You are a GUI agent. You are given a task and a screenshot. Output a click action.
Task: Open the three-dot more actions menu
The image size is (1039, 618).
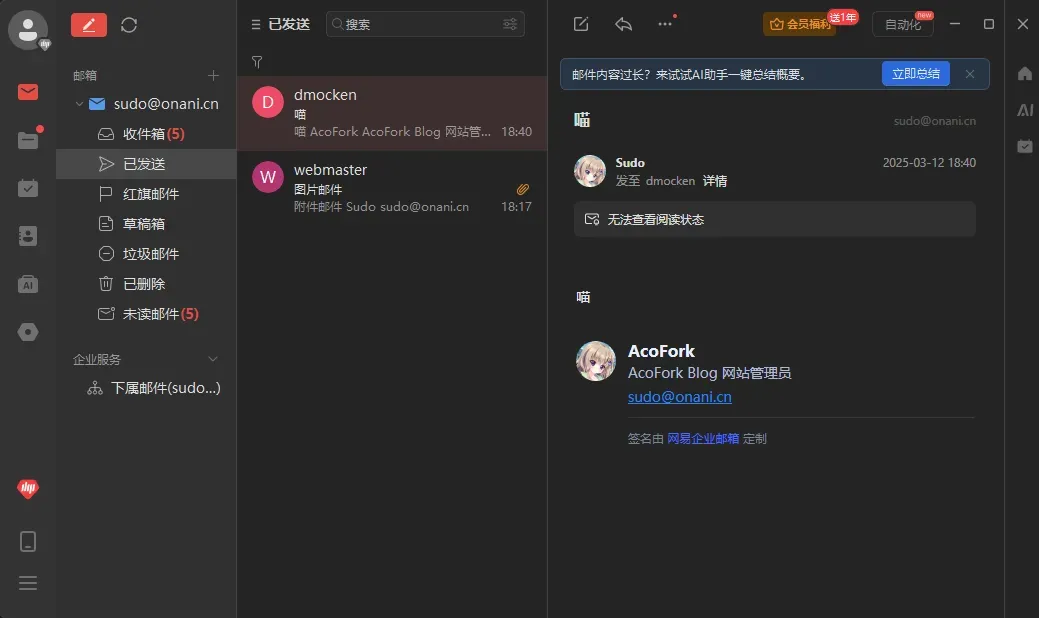[x=665, y=24]
